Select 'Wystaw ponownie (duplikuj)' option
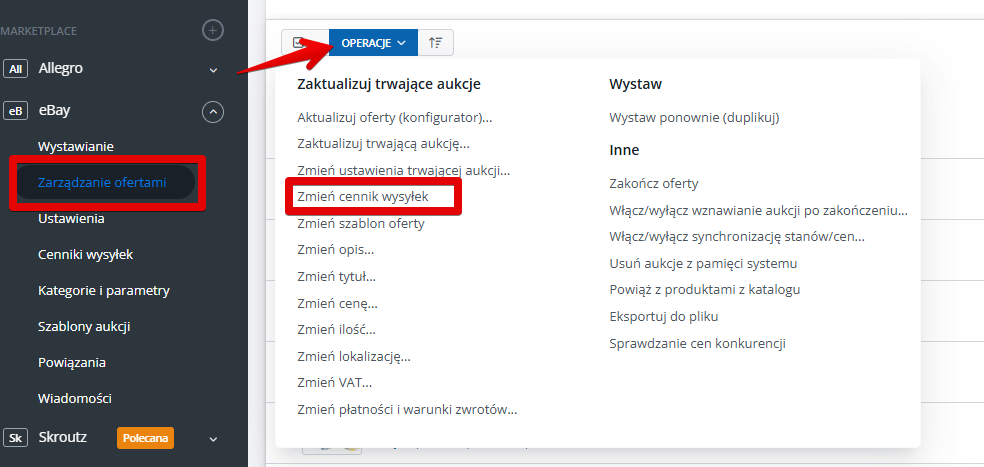The height and width of the screenshot is (467, 984). [x=694, y=117]
